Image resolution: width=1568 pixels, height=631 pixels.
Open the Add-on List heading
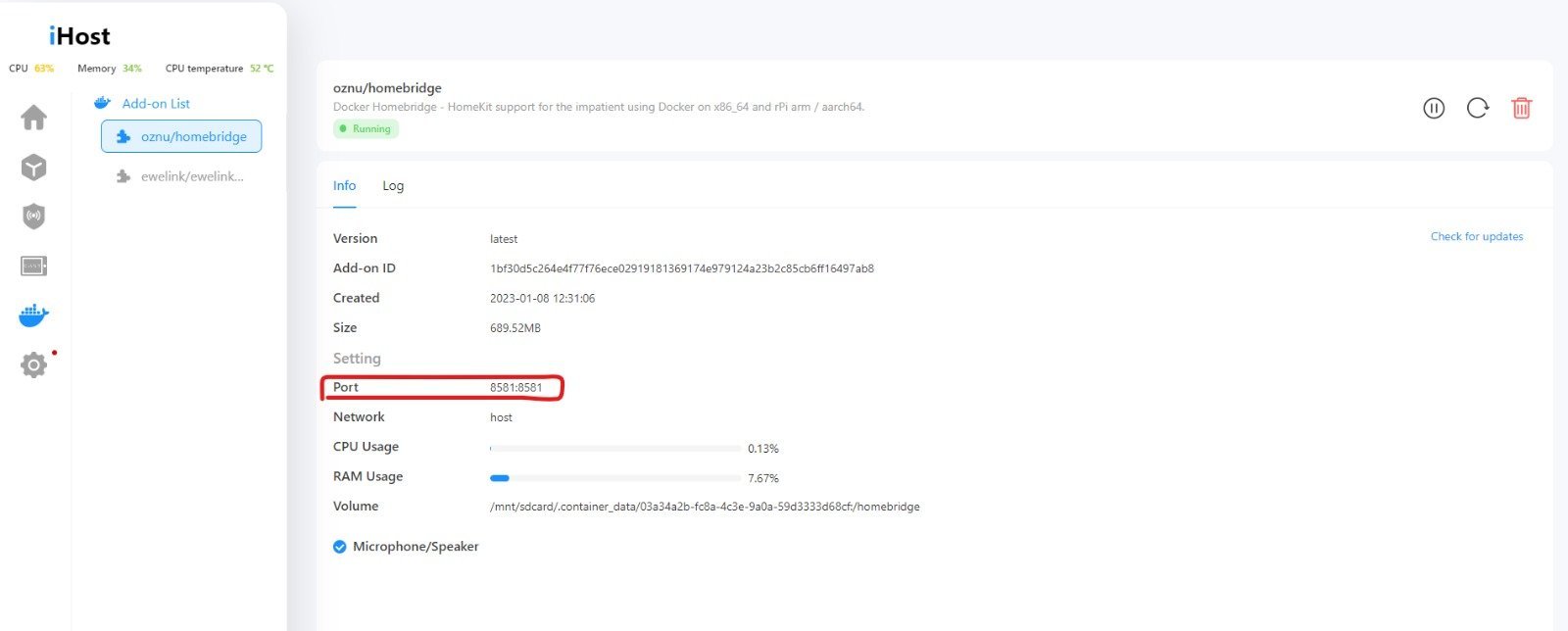tap(156, 103)
